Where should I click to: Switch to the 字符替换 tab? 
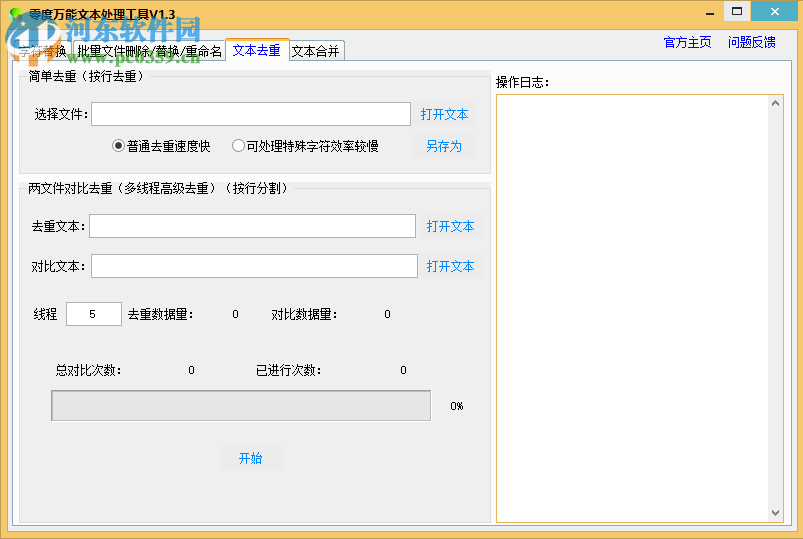[43, 51]
